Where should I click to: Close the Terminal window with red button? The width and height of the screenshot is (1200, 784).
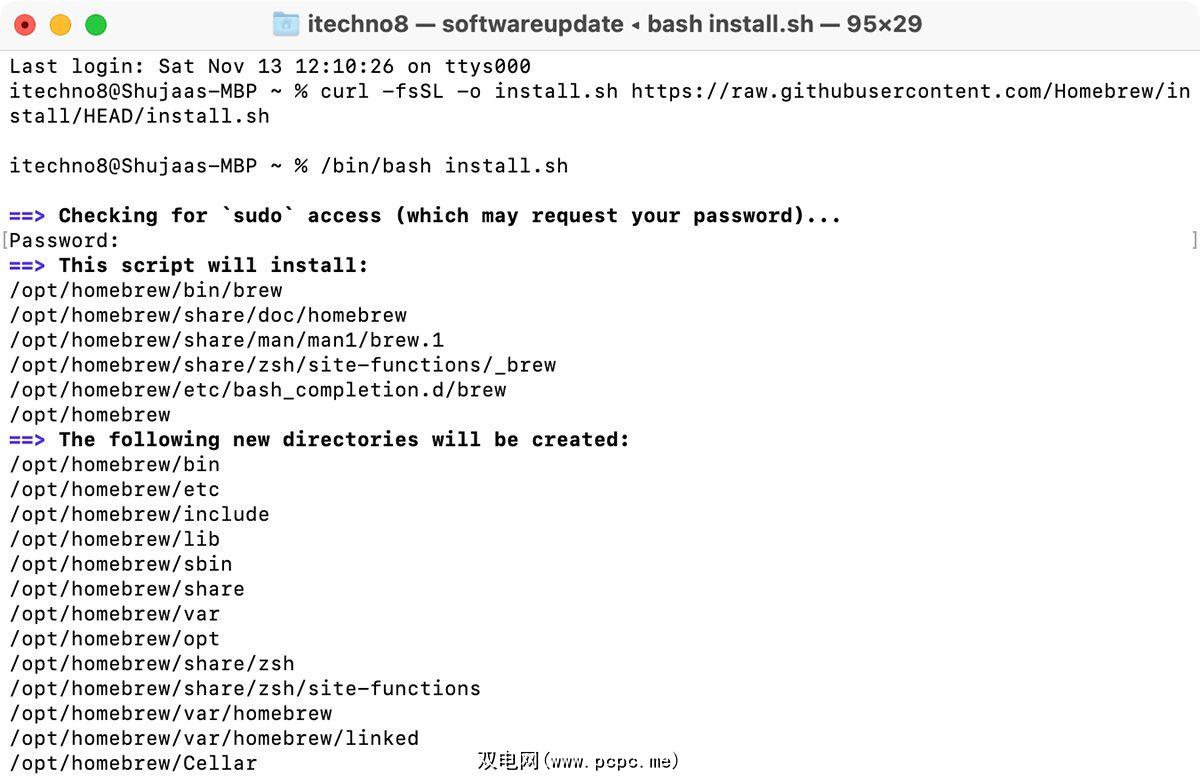pyautogui.click(x=25, y=25)
